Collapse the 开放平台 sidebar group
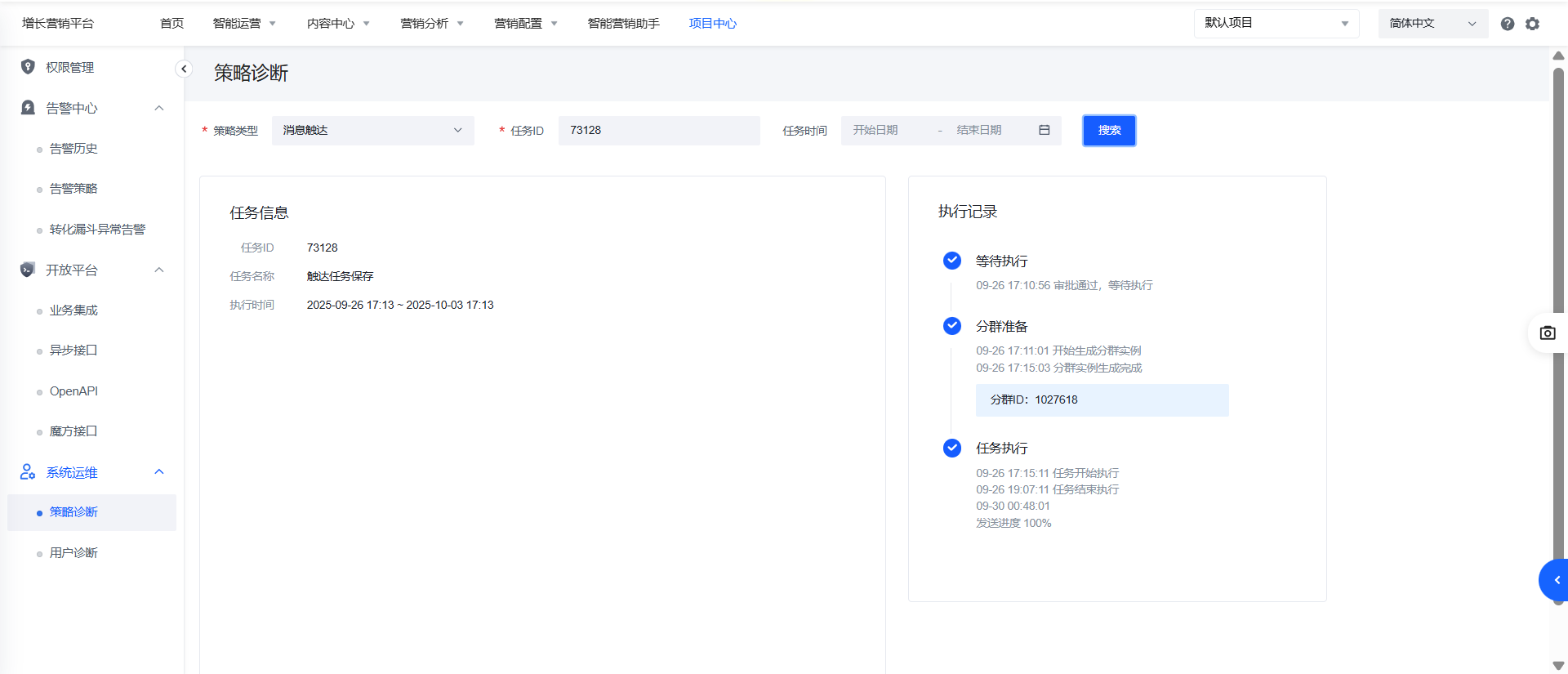Screen dimensions: 1568x674 point(159,270)
